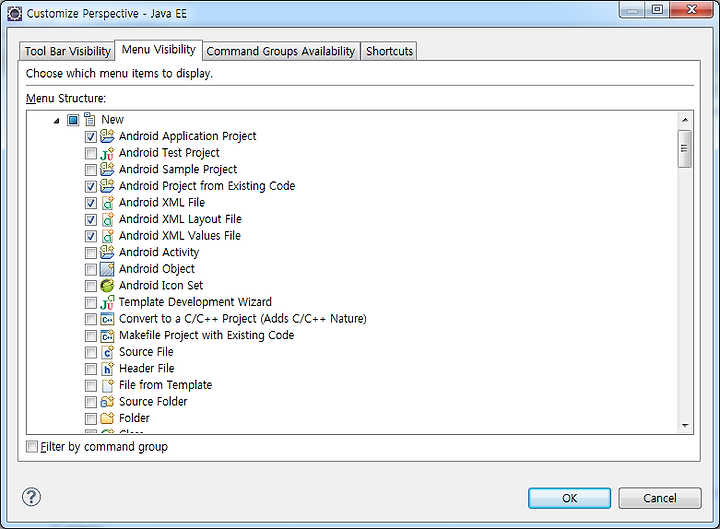
Task: Click the Android XML Layout File icon
Action: pyautogui.click(x=107, y=219)
